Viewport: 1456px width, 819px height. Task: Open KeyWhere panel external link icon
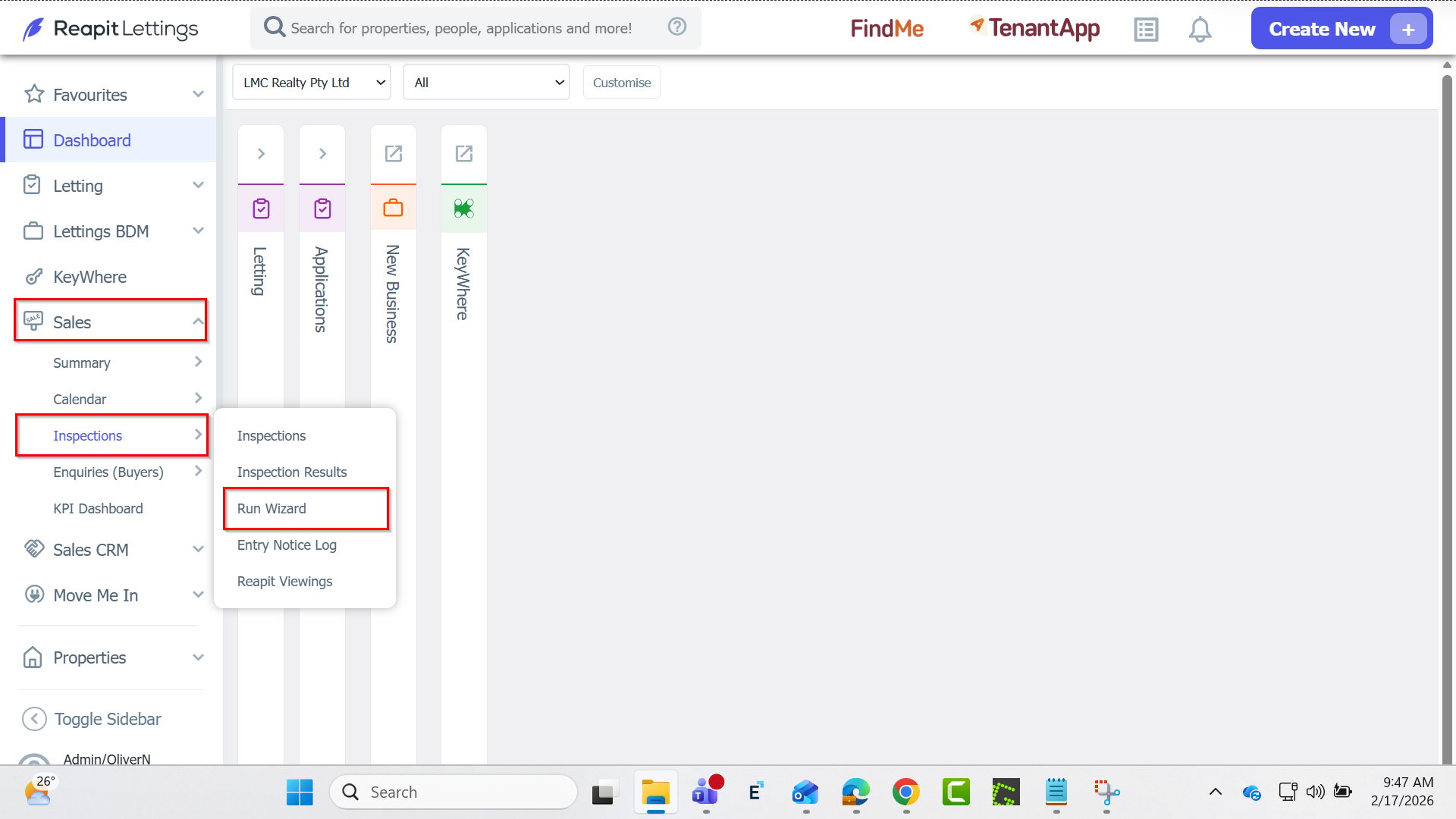(x=464, y=153)
